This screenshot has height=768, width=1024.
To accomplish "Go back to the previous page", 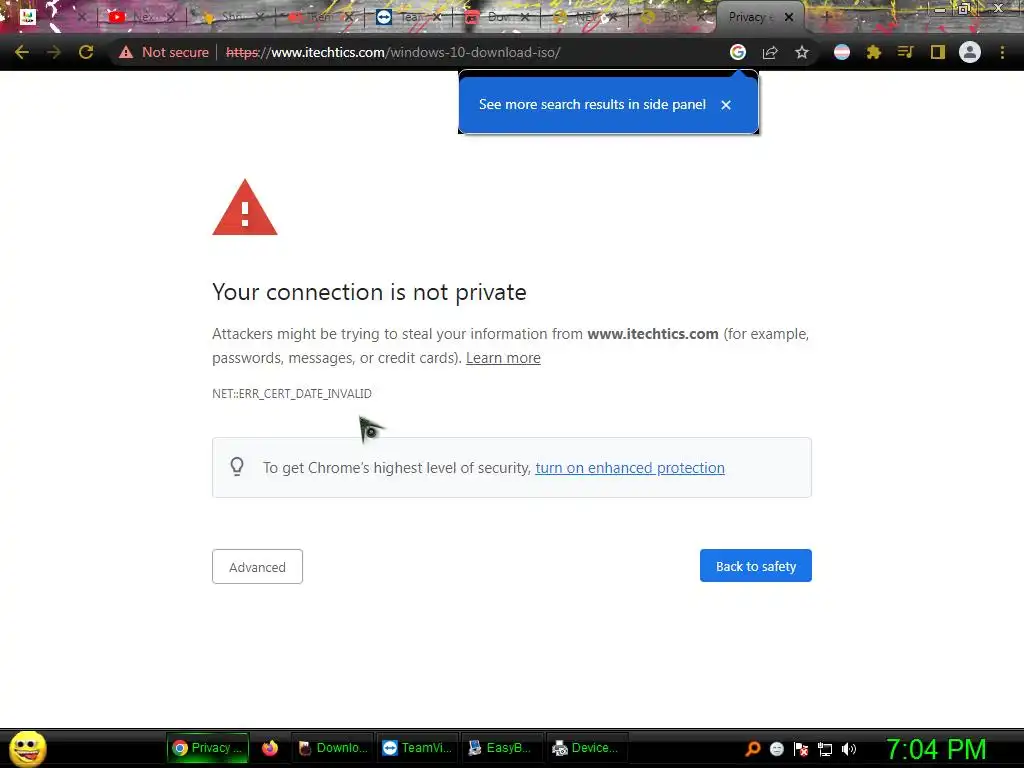I will coord(22,52).
